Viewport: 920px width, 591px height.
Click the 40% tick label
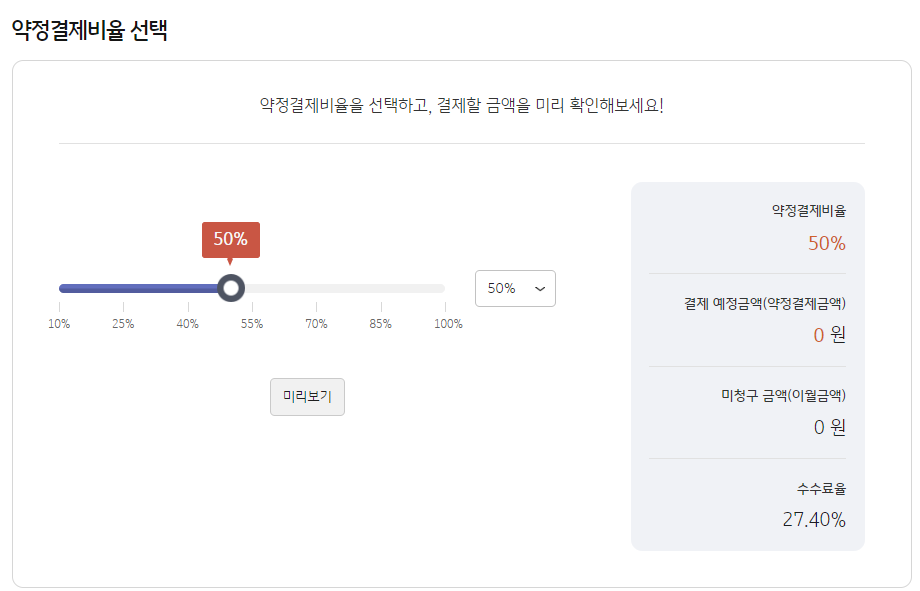(x=185, y=323)
